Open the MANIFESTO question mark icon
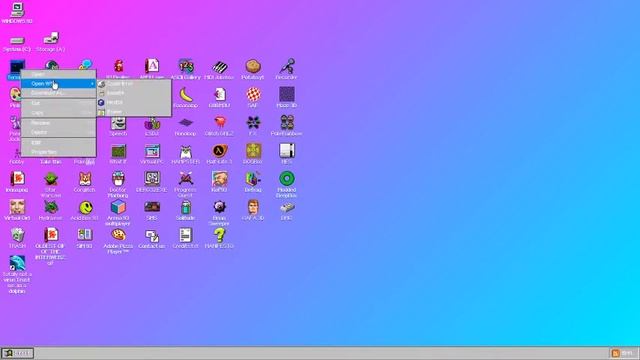This screenshot has height=360, width=640. click(219, 238)
